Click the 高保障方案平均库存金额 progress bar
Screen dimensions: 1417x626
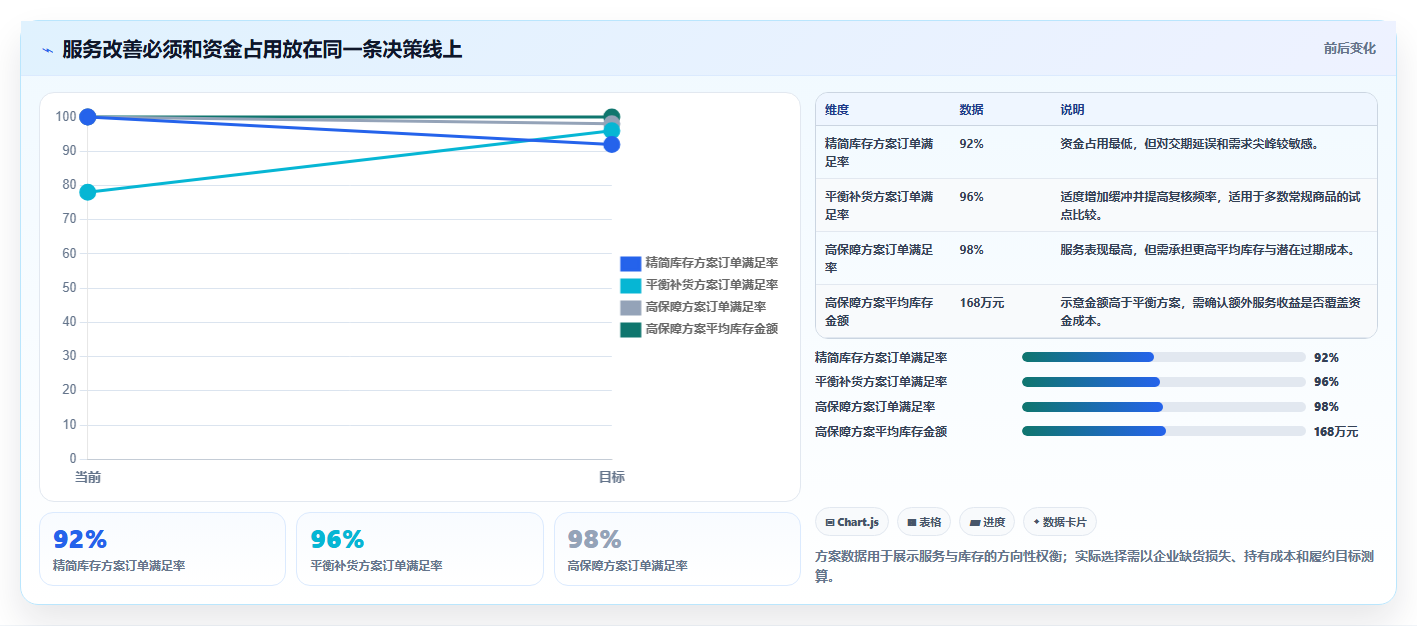(x=1163, y=431)
